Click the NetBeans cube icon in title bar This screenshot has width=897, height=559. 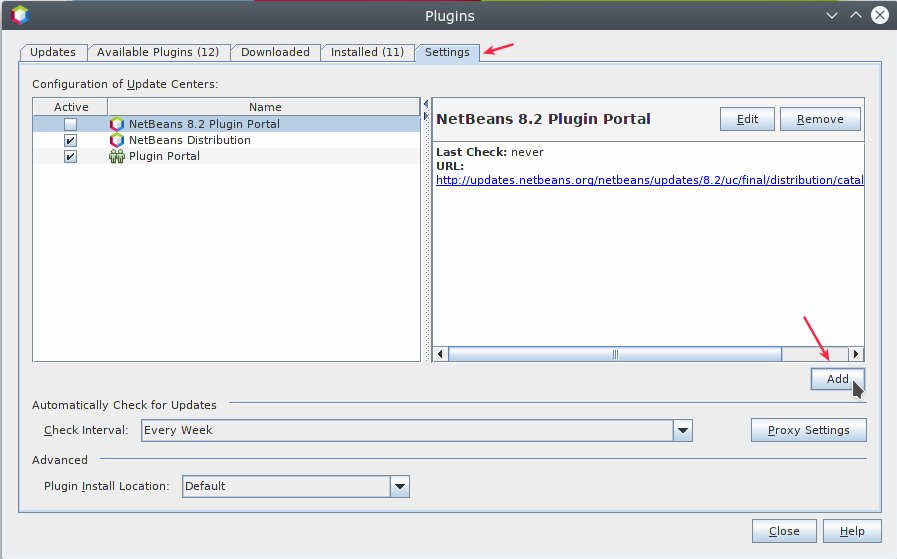point(20,15)
